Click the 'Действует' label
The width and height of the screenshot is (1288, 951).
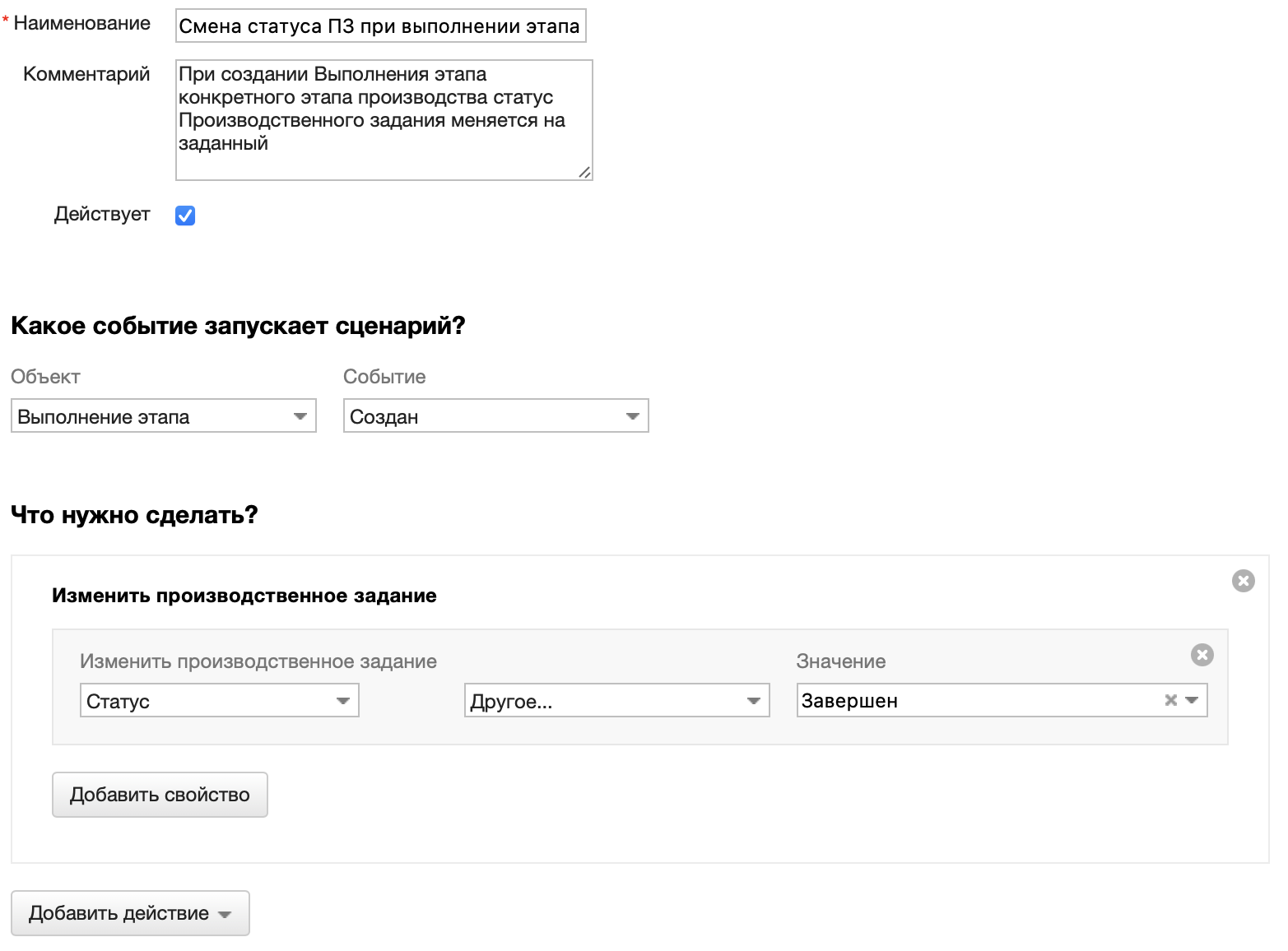tap(102, 214)
